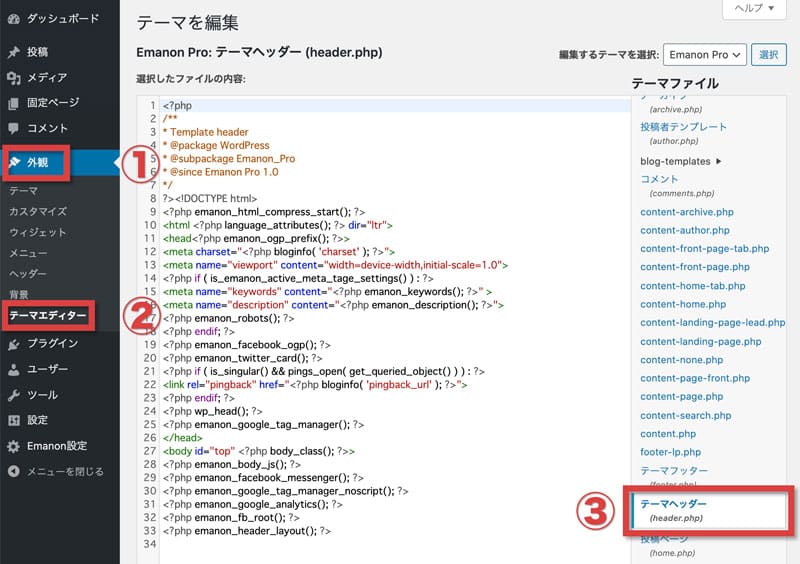This screenshot has width=800, height=564.
Task: Click the 選択 button
Action: pos(768,55)
